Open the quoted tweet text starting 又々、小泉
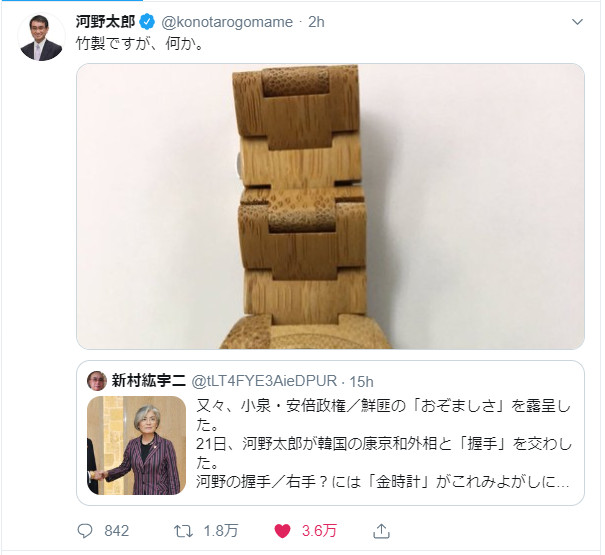This screenshot has width=605, height=555. click(x=383, y=444)
